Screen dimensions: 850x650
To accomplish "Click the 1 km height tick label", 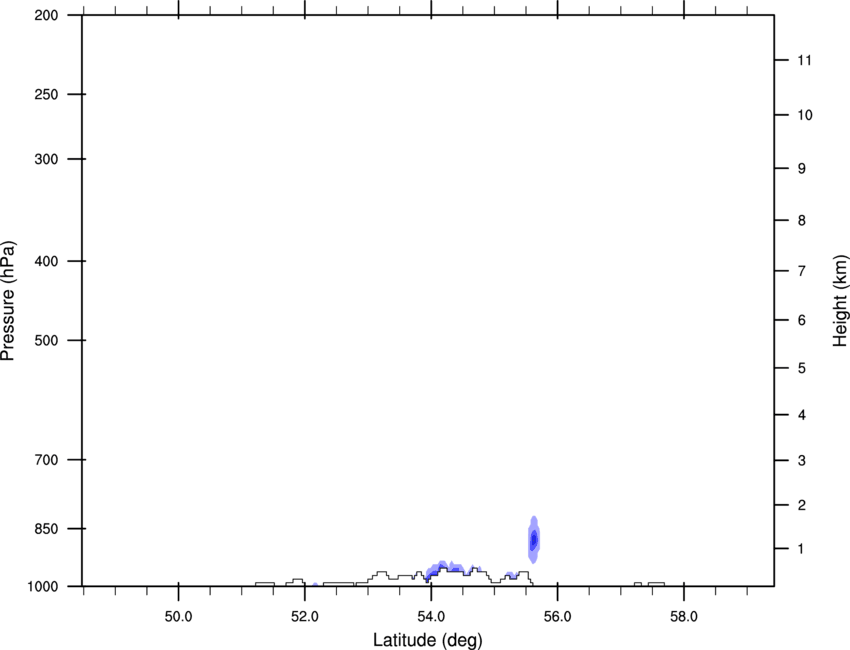I will (801, 549).
